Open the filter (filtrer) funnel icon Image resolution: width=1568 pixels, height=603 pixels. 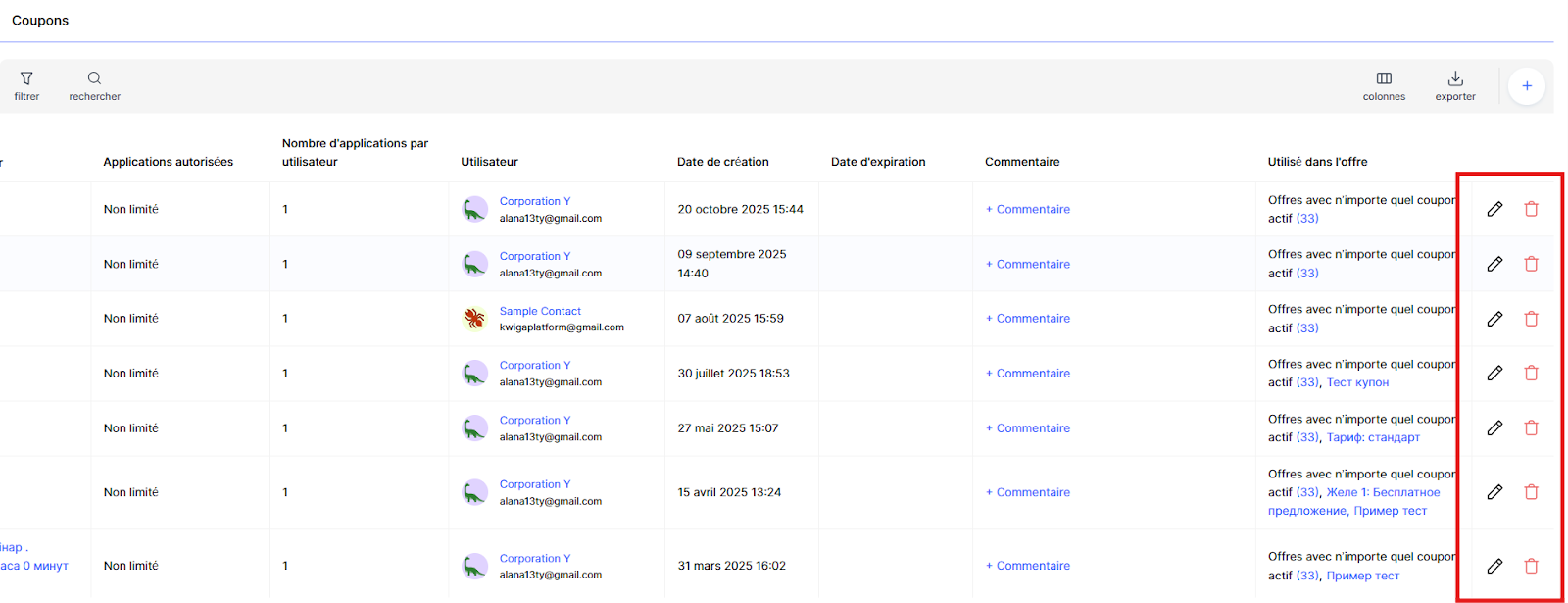(x=26, y=78)
